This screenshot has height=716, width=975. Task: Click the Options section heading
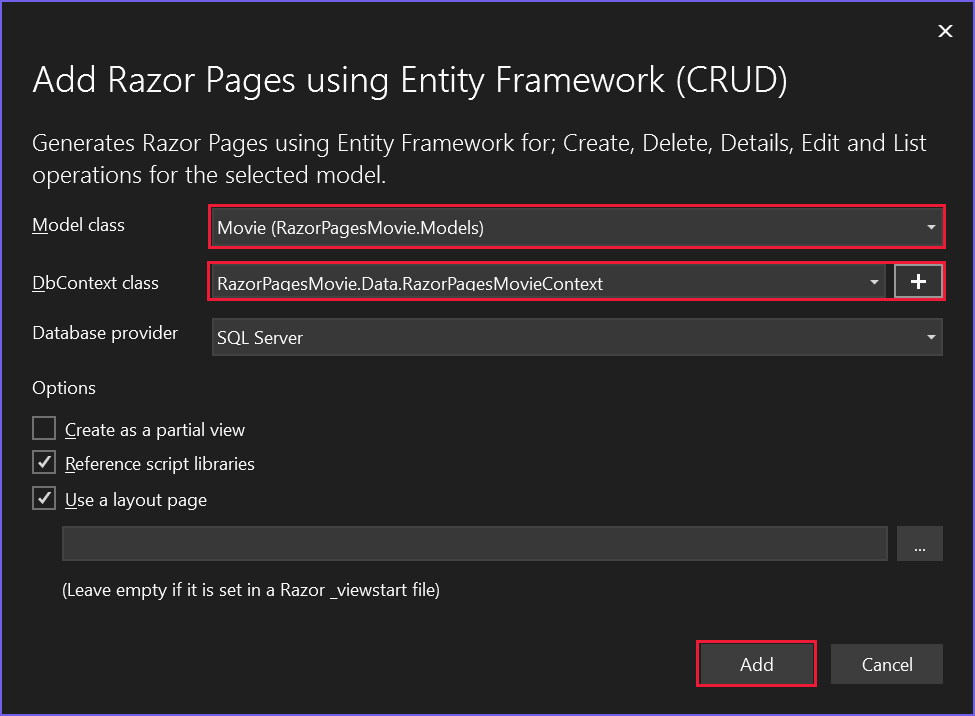63,388
